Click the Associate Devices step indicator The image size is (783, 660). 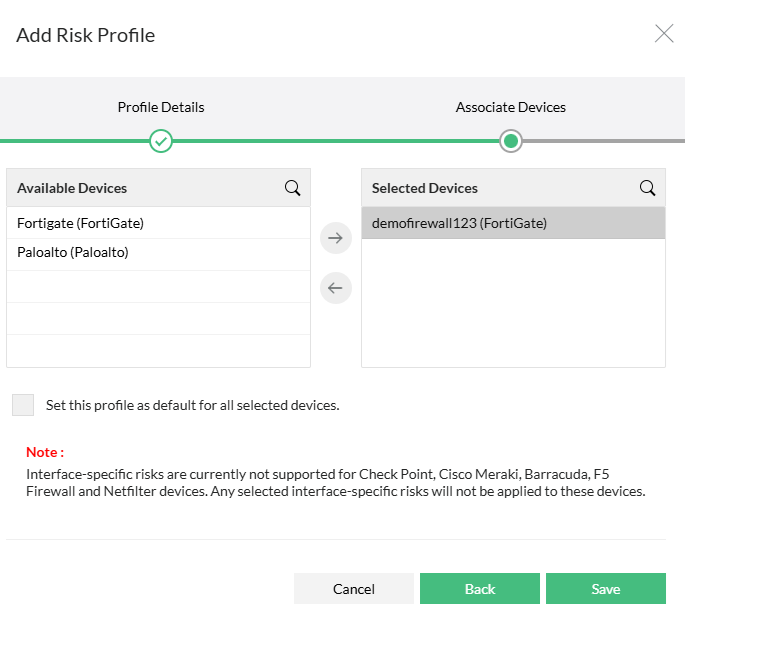click(511, 141)
